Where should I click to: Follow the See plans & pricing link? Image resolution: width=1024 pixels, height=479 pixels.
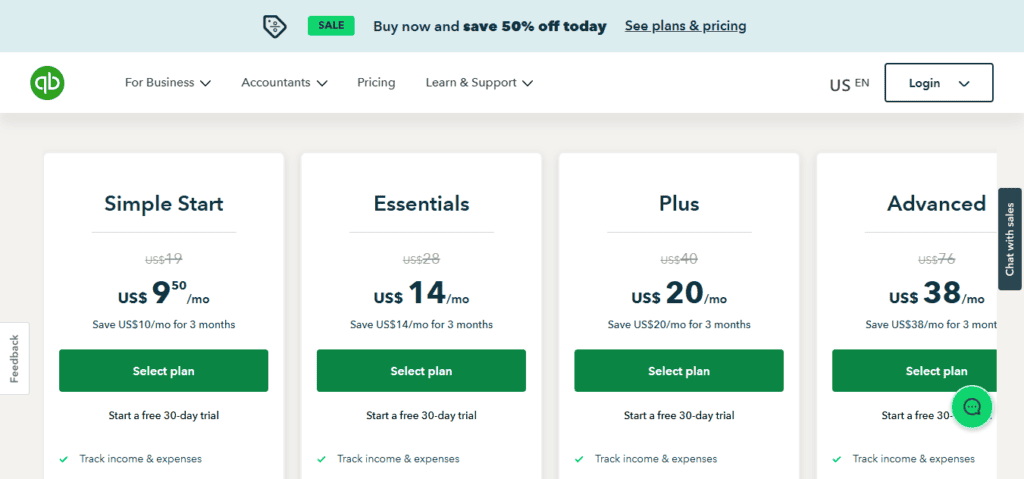pos(686,26)
